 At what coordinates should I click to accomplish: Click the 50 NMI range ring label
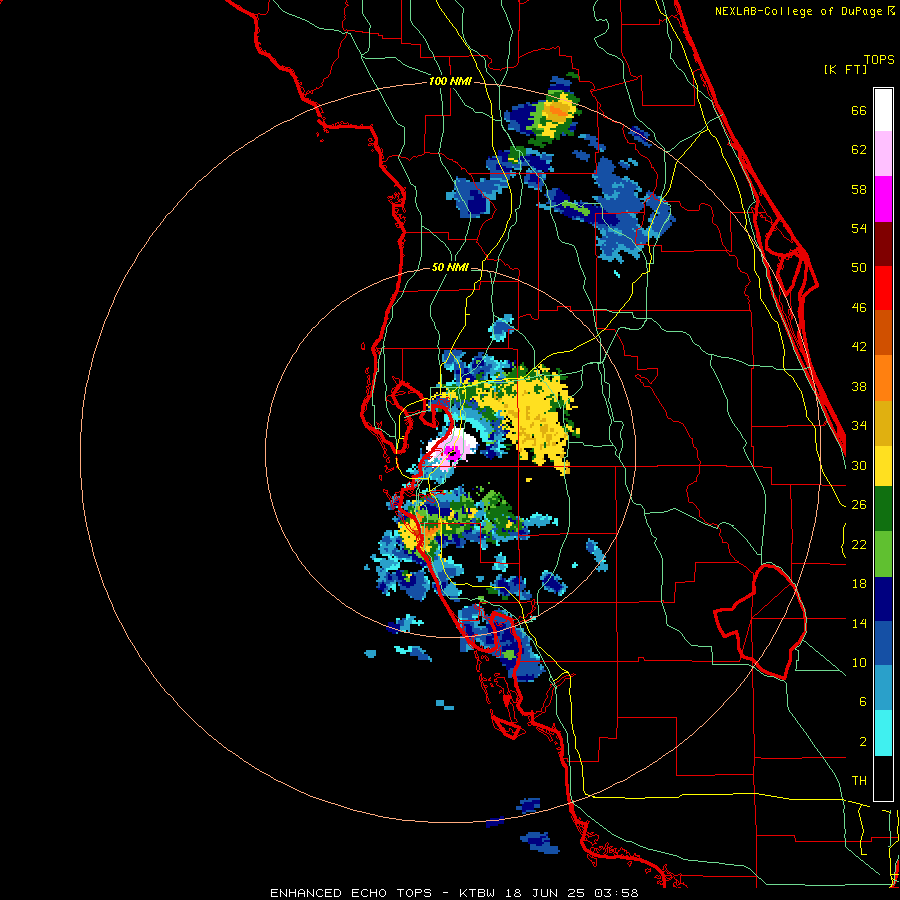(450, 267)
